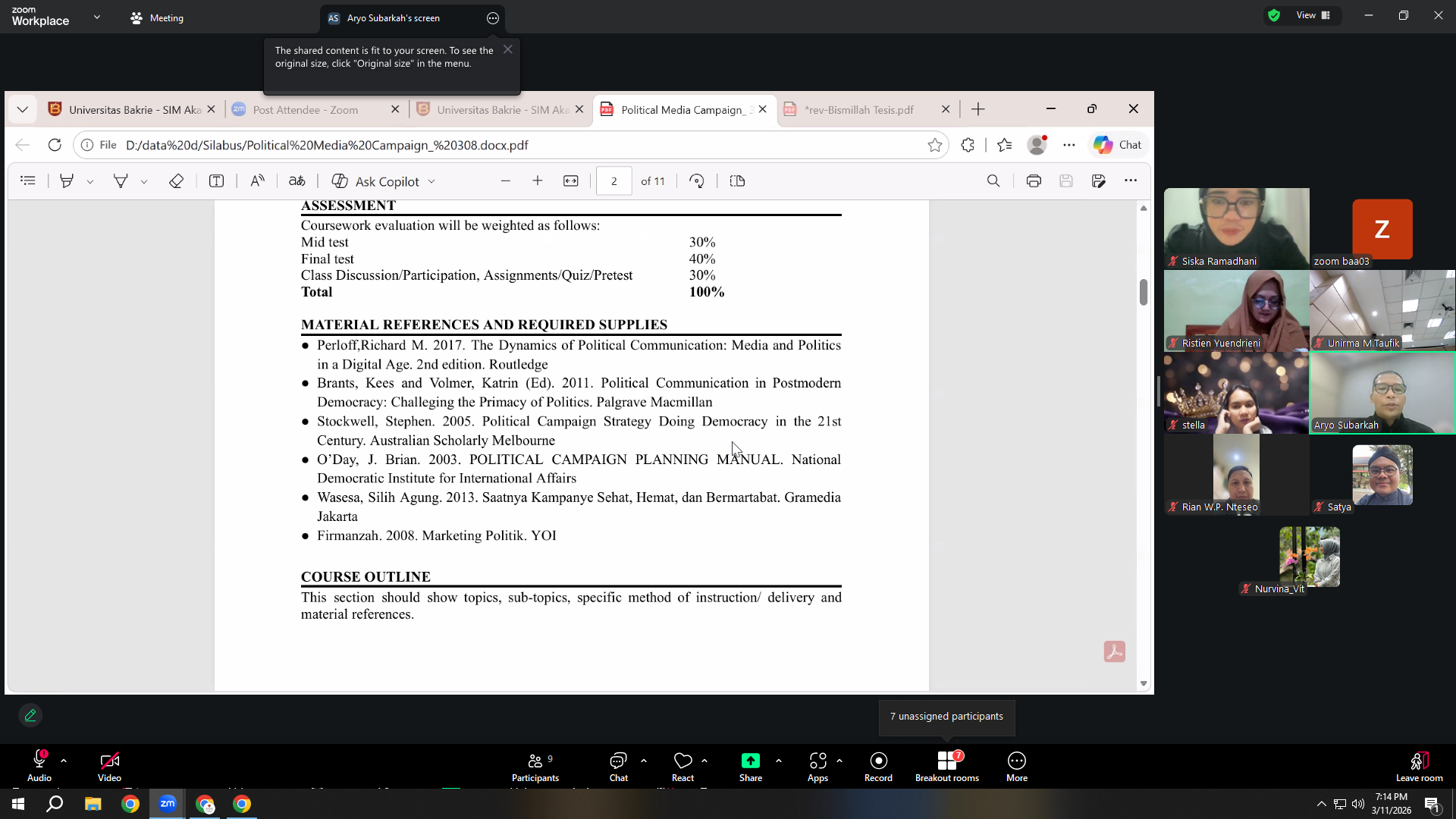Zoom in the PDF with plus
The image size is (1456, 819).
point(538,181)
